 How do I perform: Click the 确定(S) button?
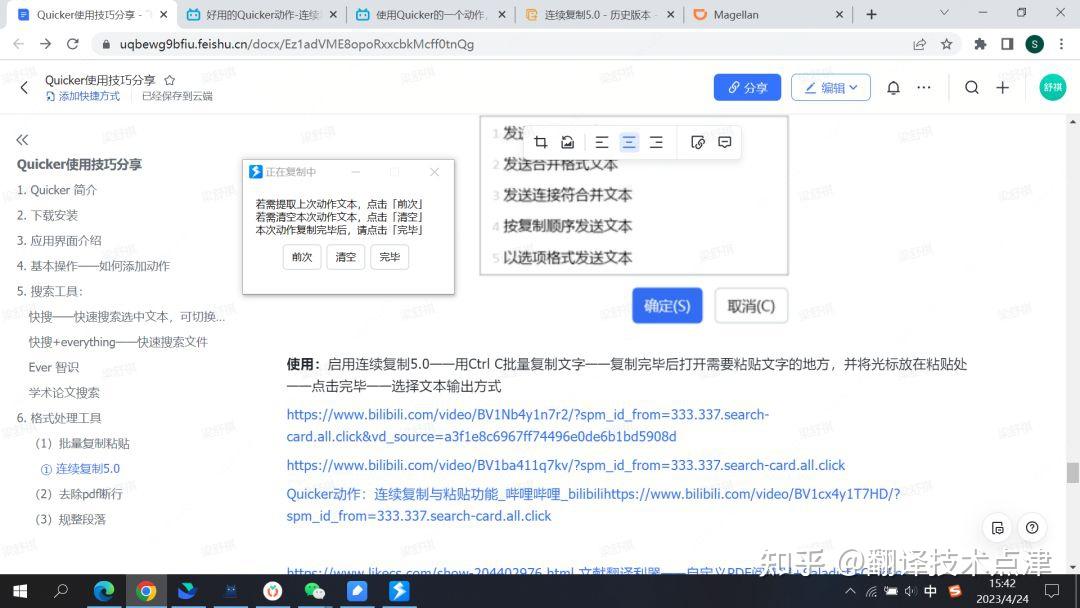point(667,306)
